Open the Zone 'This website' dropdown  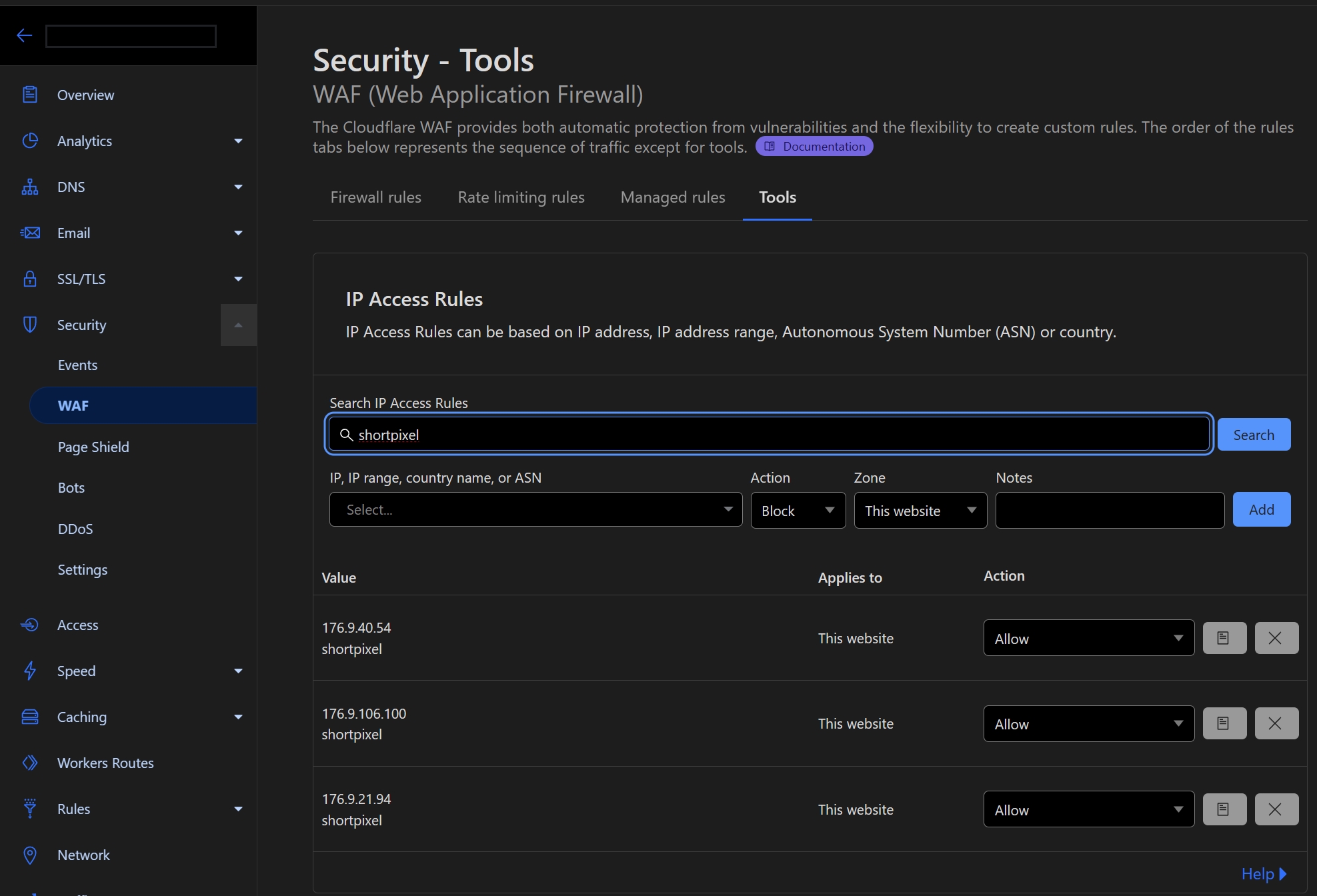[x=920, y=511]
